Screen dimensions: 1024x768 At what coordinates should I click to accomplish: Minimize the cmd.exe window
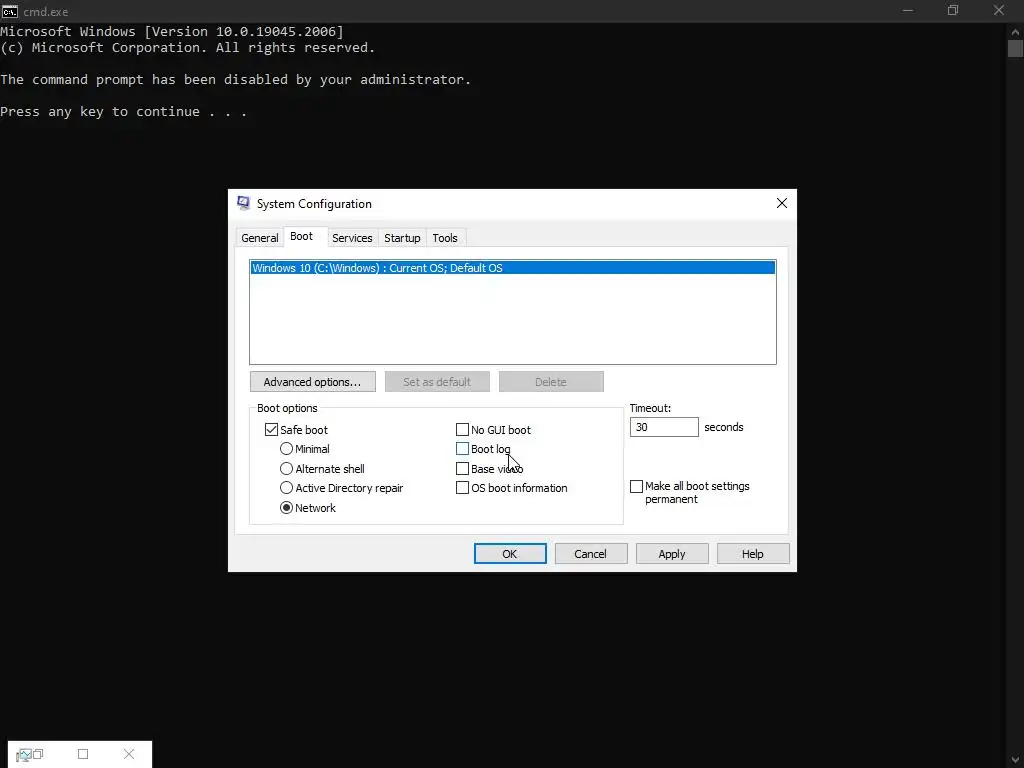[x=908, y=10]
